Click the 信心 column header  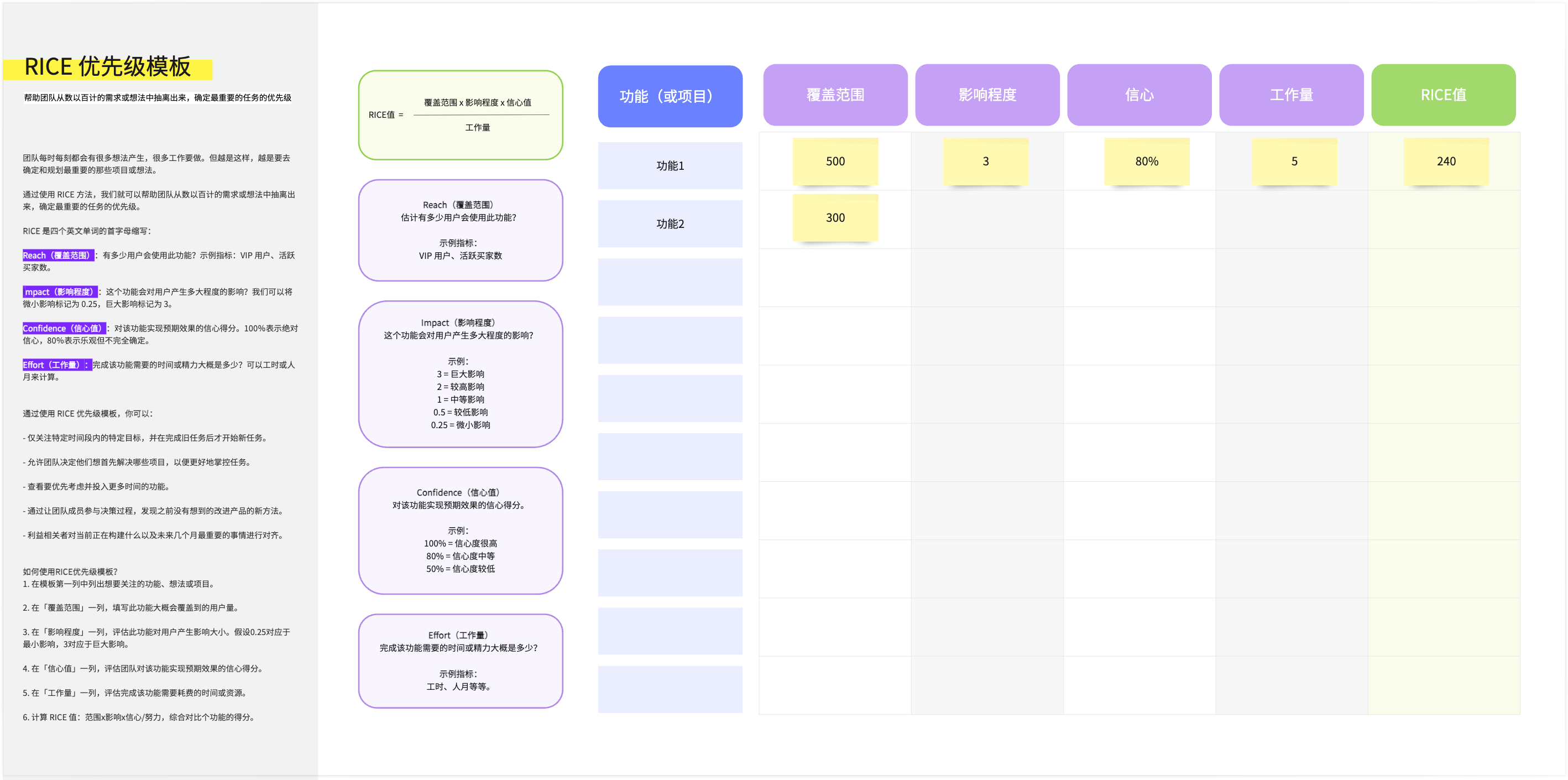click(1139, 95)
